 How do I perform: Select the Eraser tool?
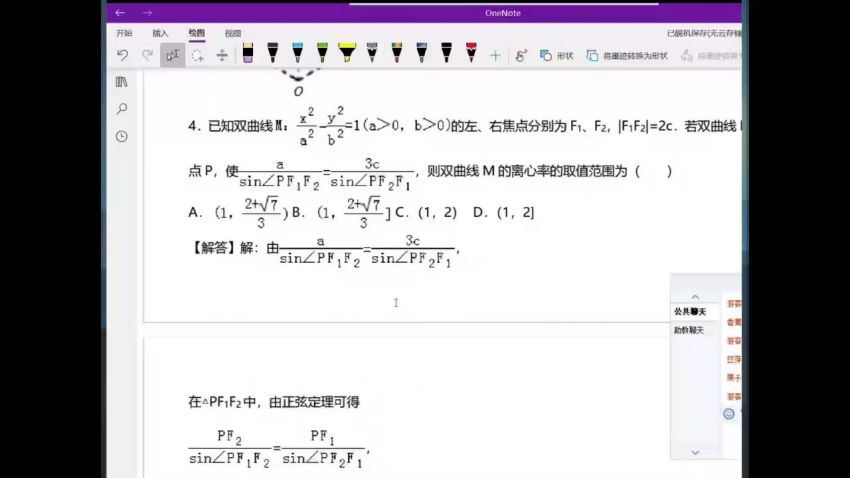[x=248, y=53]
